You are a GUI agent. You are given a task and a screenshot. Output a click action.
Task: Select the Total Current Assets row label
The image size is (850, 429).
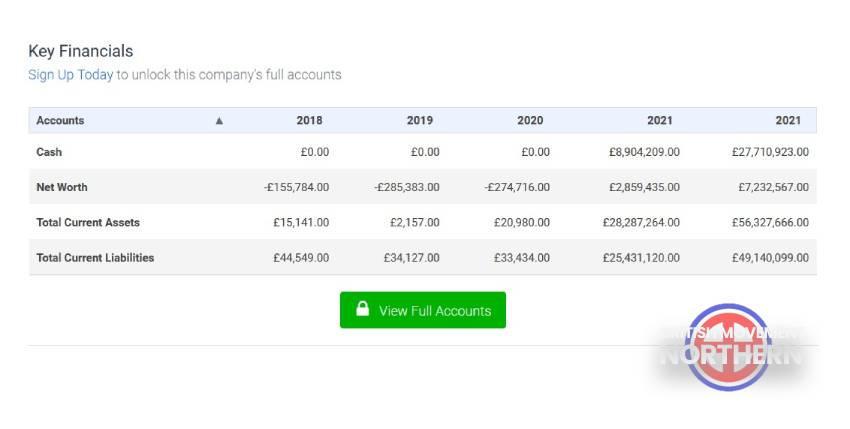tap(88, 222)
